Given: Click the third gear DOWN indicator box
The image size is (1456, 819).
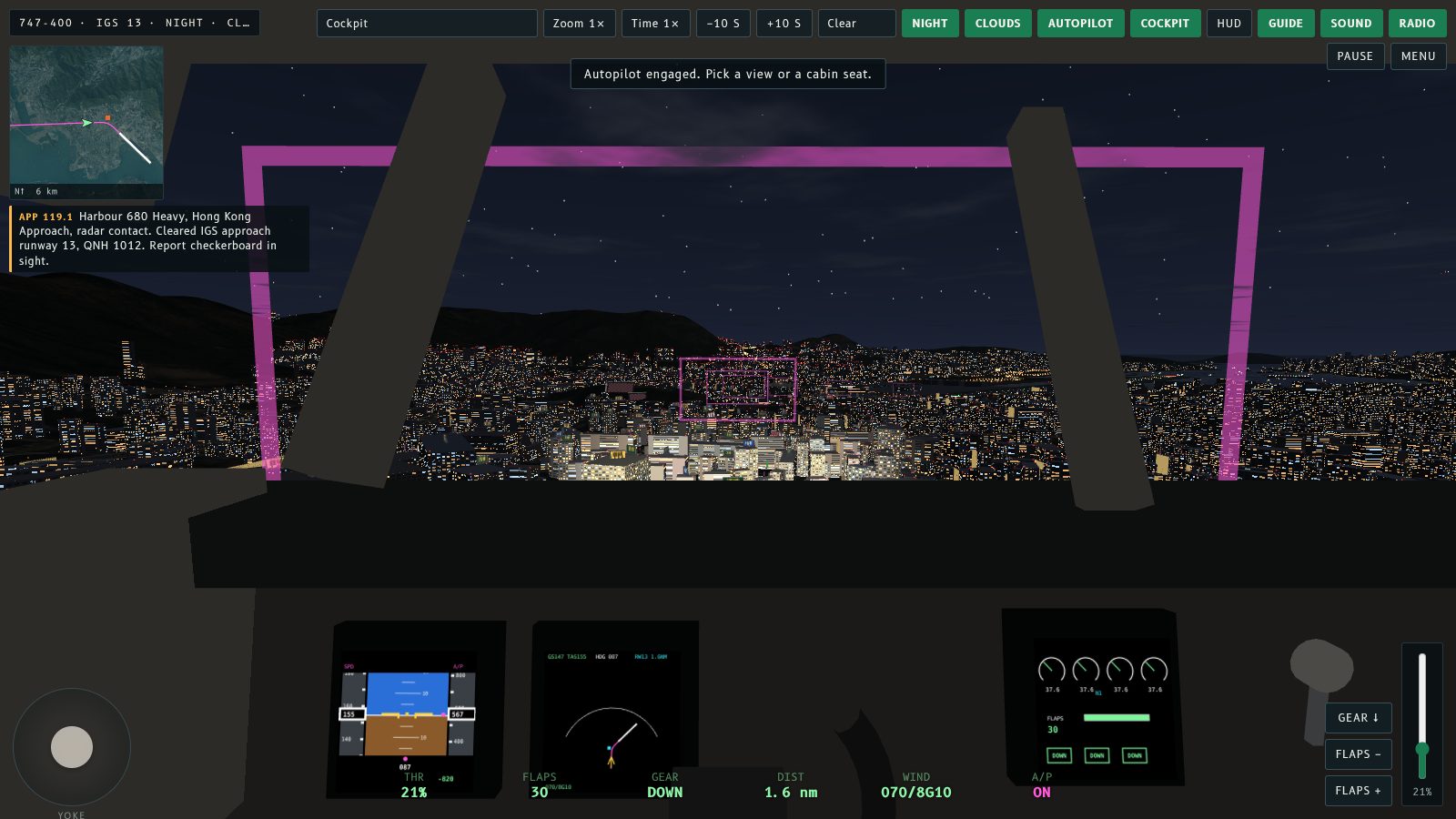Looking at the screenshot, I should tap(1134, 755).
